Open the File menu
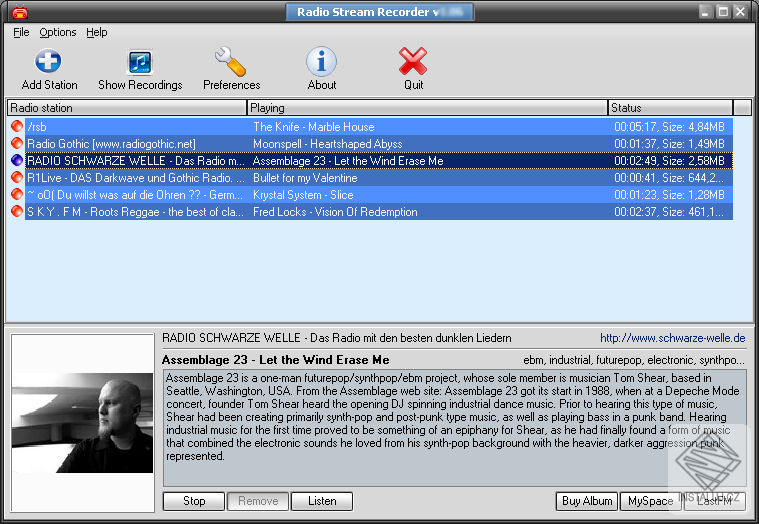This screenshot has width=759, height=524. pos(21,32)
